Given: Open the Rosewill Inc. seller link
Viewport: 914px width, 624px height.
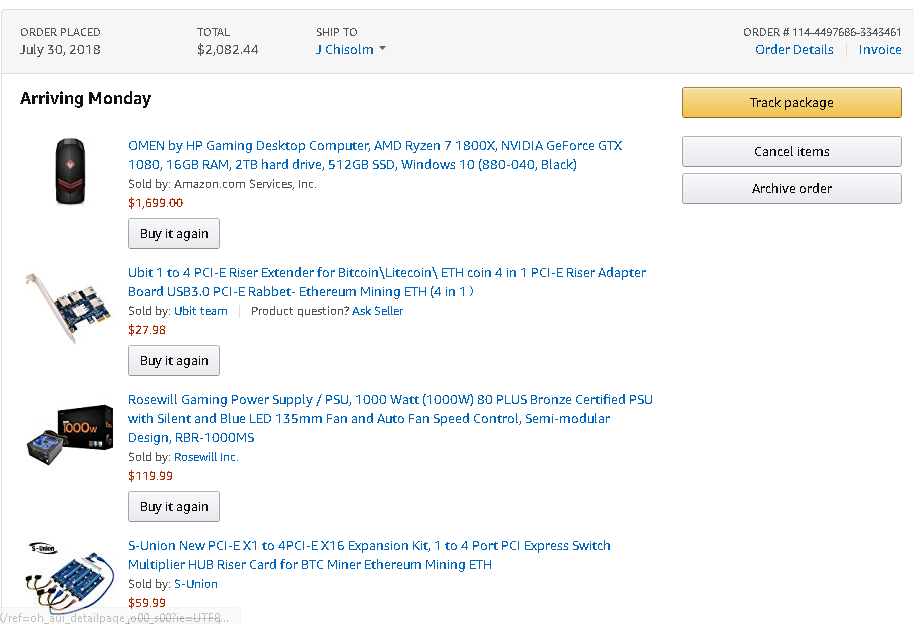Looking at the screenshot, I should click(206, 457).
